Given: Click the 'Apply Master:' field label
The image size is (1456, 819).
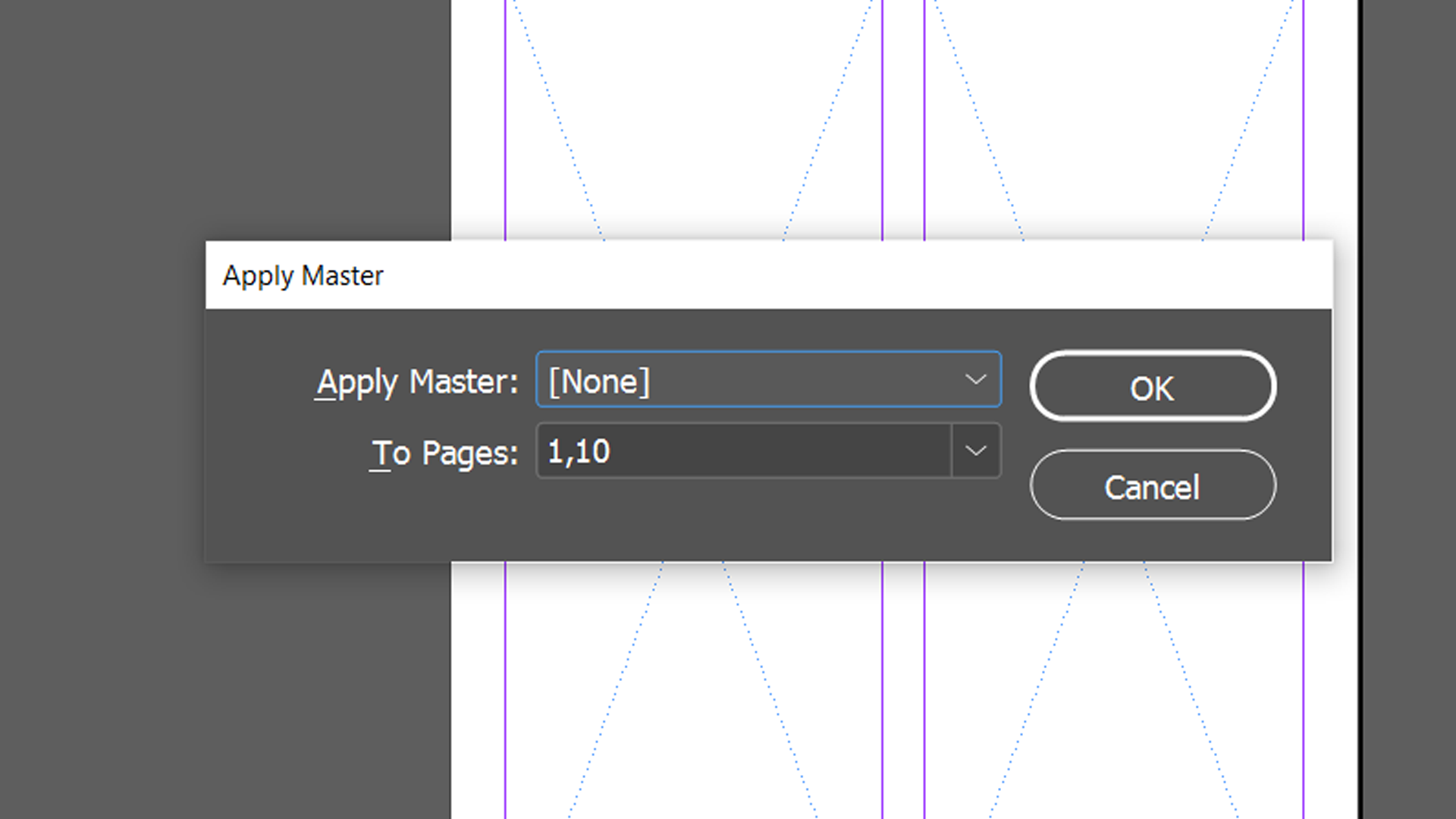Looking at the screenshot, I should coord(416,381).
